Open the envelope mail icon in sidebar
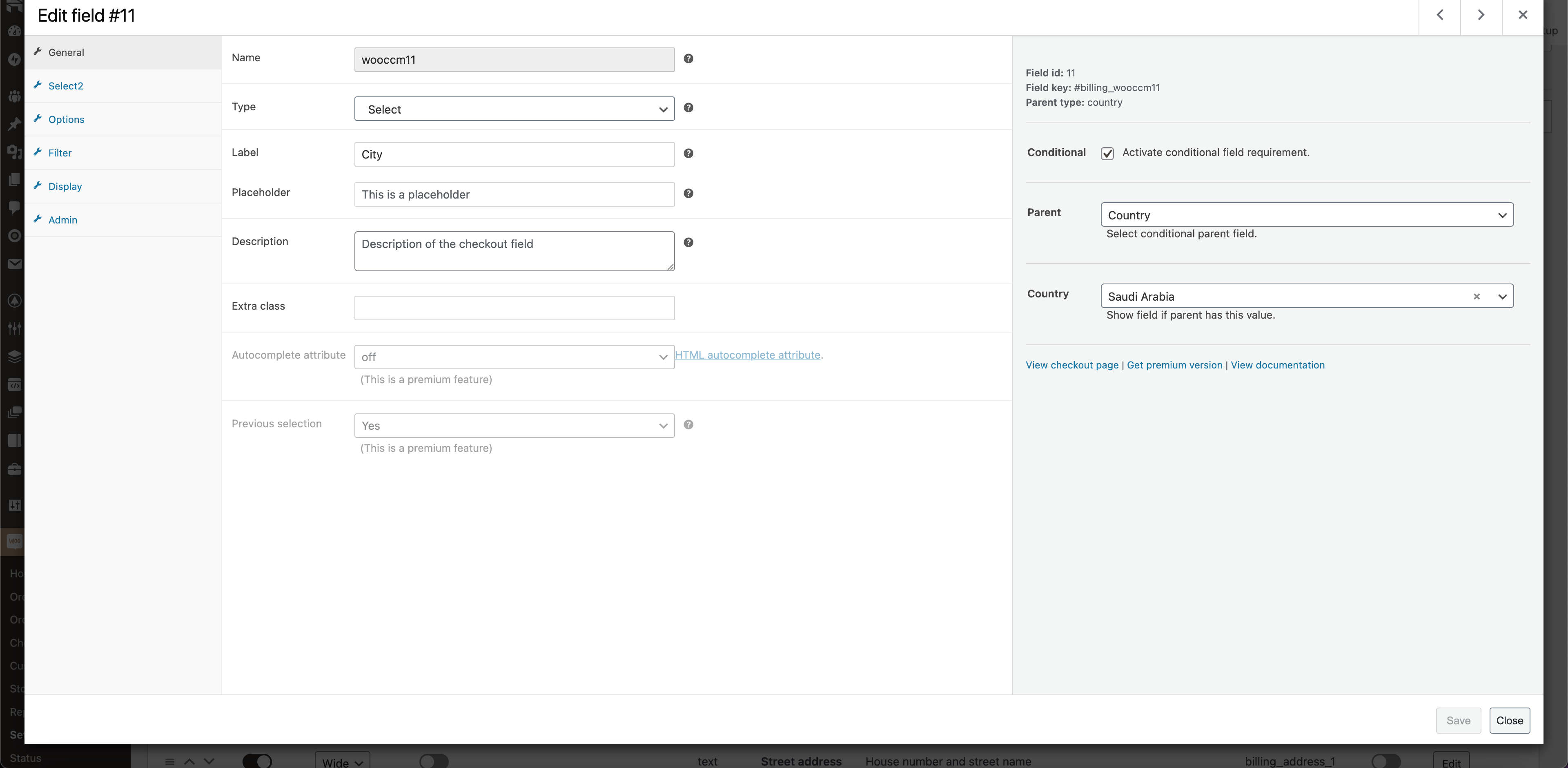 (15, 264)
